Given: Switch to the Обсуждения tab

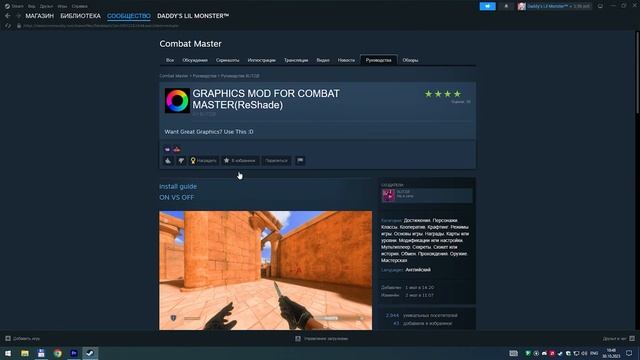Looking at the screenshot, I should (x=195, y=60).
